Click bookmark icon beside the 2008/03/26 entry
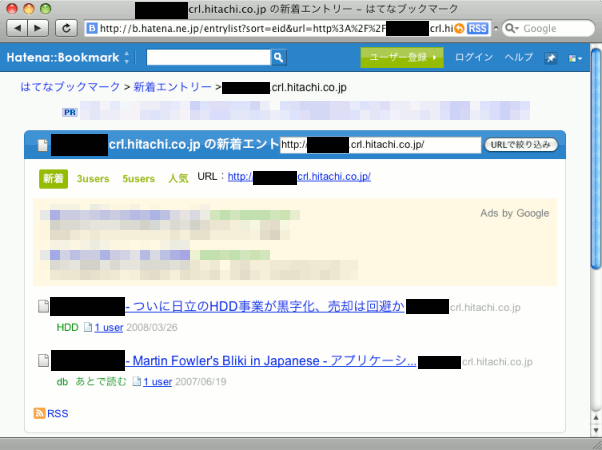Image resolution: width=602 pixels, height=450 pixels. 88,327
